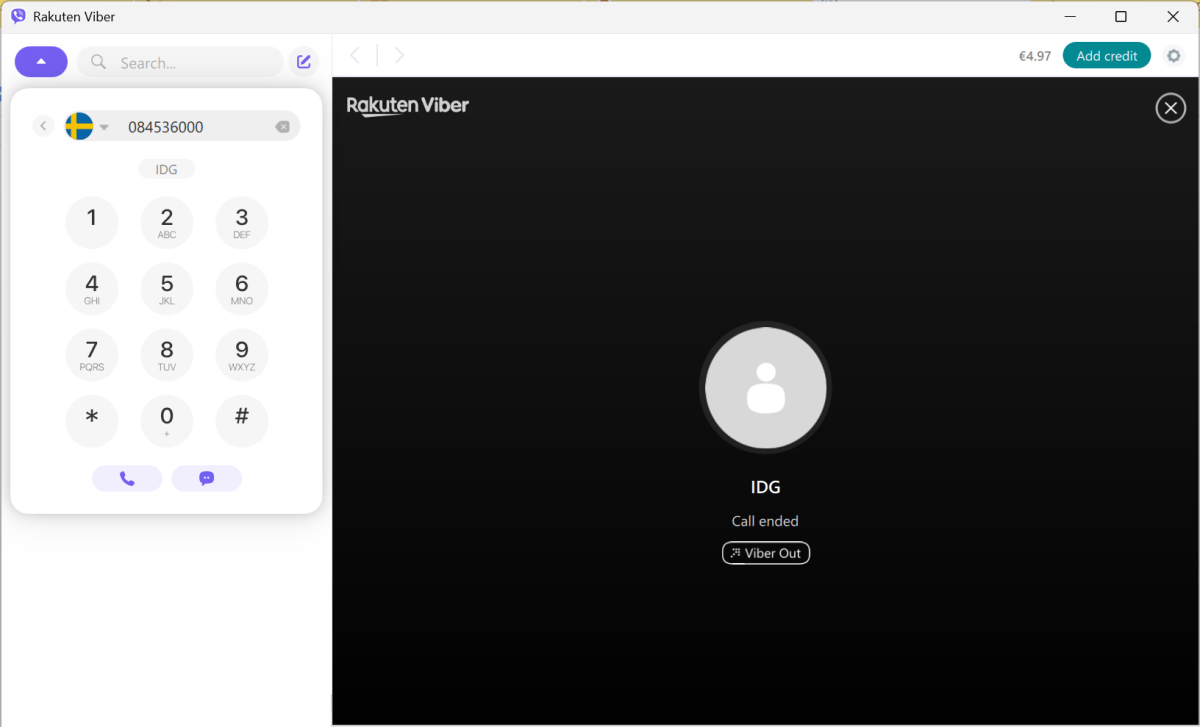1200x727 pixels.
Task: Open the Viber Out info badge
Action: (765, 552)
